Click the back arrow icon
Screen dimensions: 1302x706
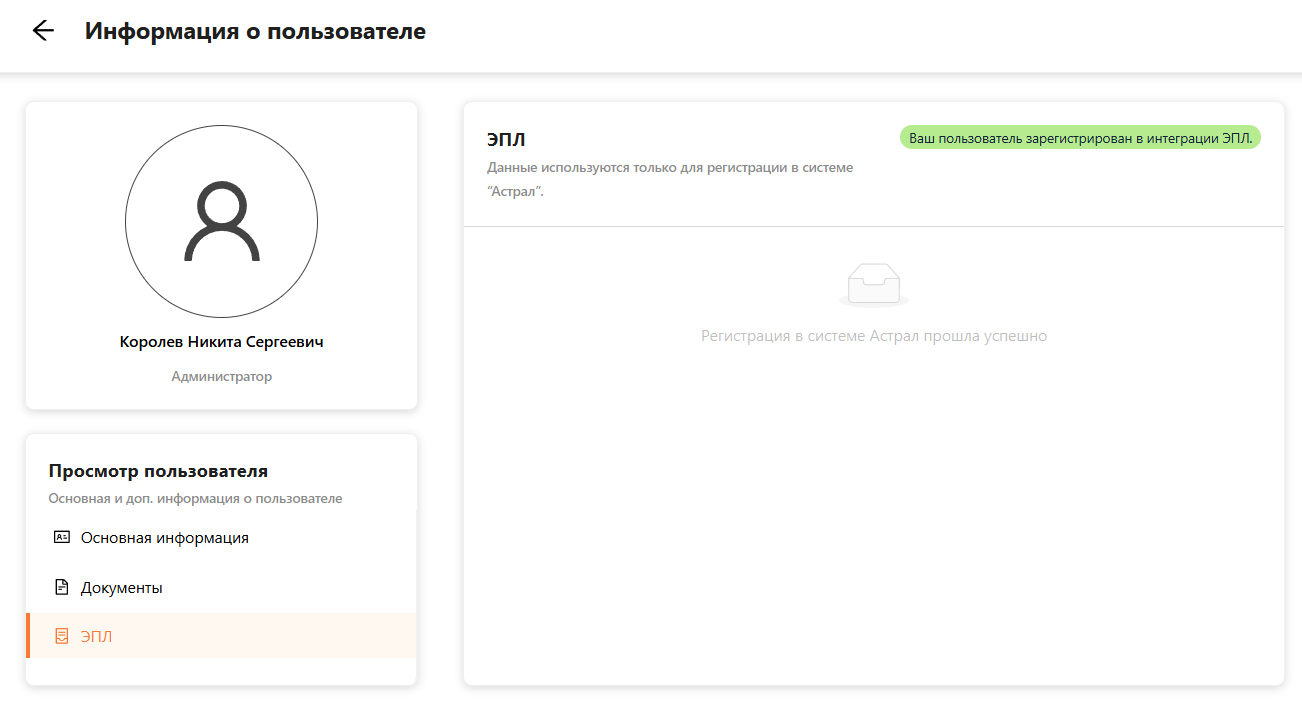click(43, 31)
